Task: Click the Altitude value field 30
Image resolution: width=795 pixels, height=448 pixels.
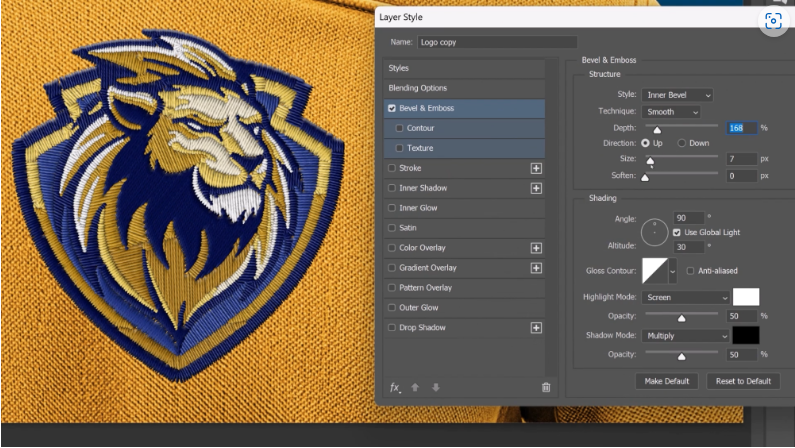Action: pyautogui.click(x=689, y=247)
